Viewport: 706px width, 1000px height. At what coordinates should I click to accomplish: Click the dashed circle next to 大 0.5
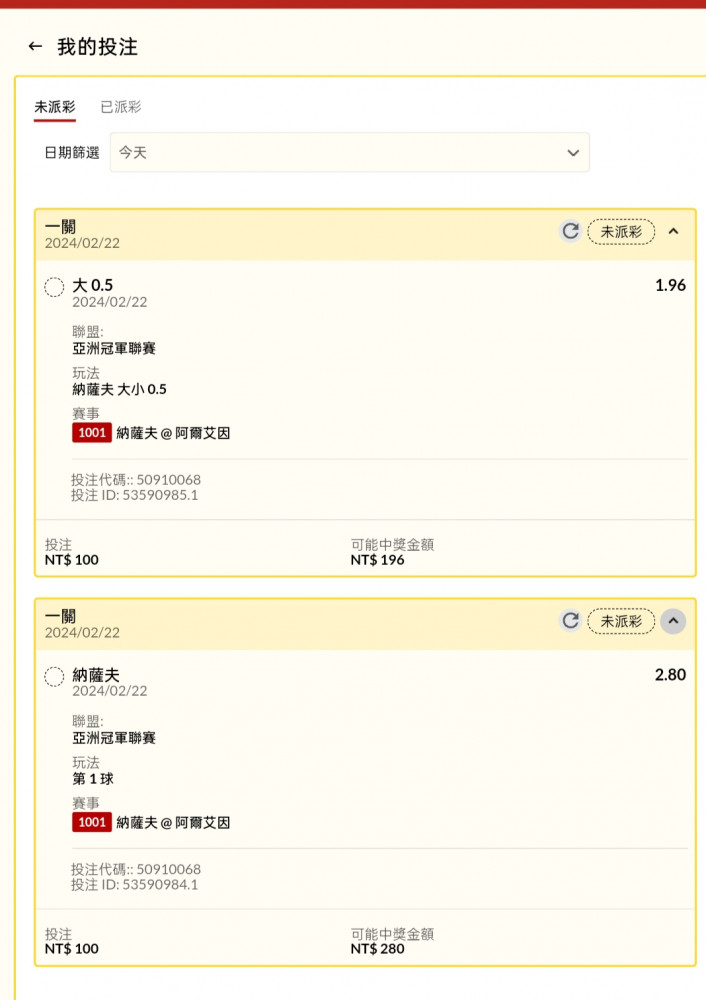point(54,287)
